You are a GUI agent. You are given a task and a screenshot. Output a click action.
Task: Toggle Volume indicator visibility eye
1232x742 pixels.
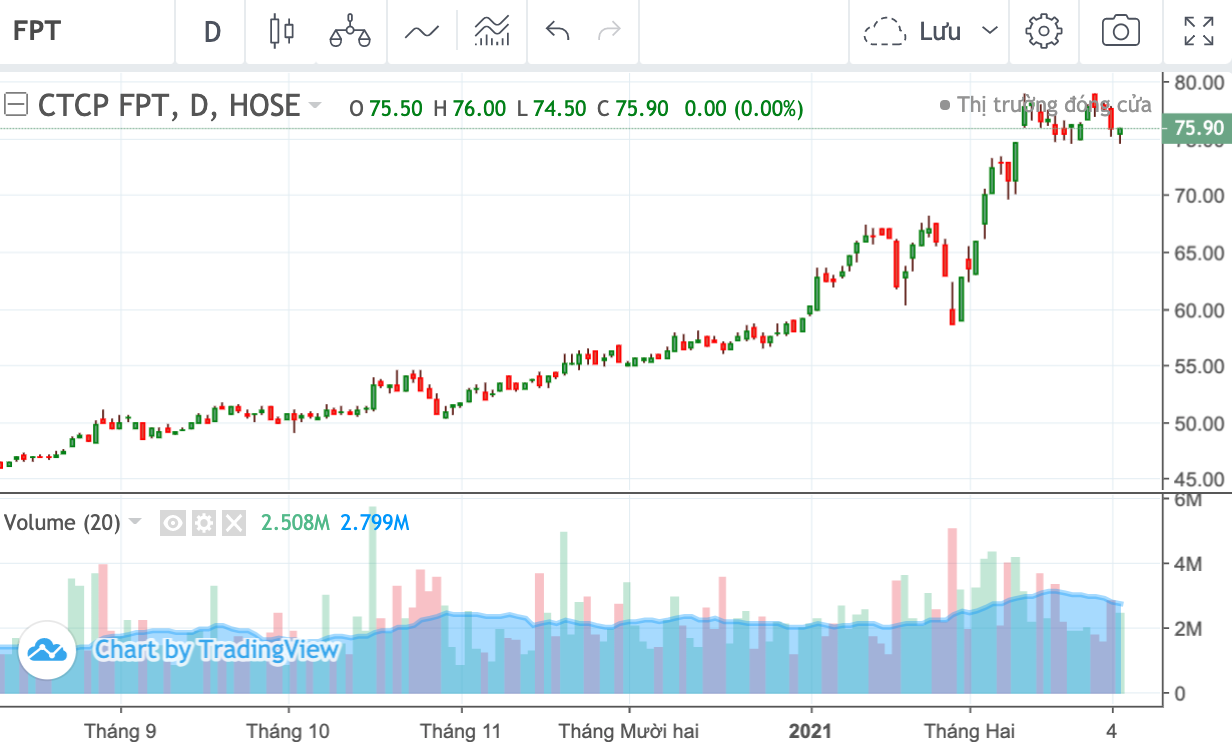(173, 522)
